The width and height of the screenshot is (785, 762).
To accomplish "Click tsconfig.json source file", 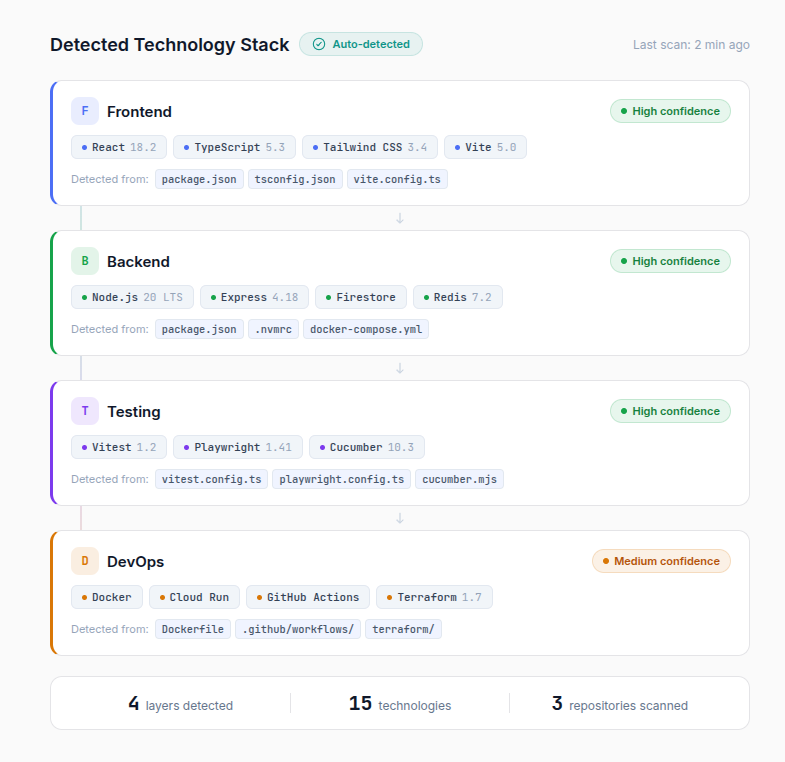I will (x=295, y=179).
